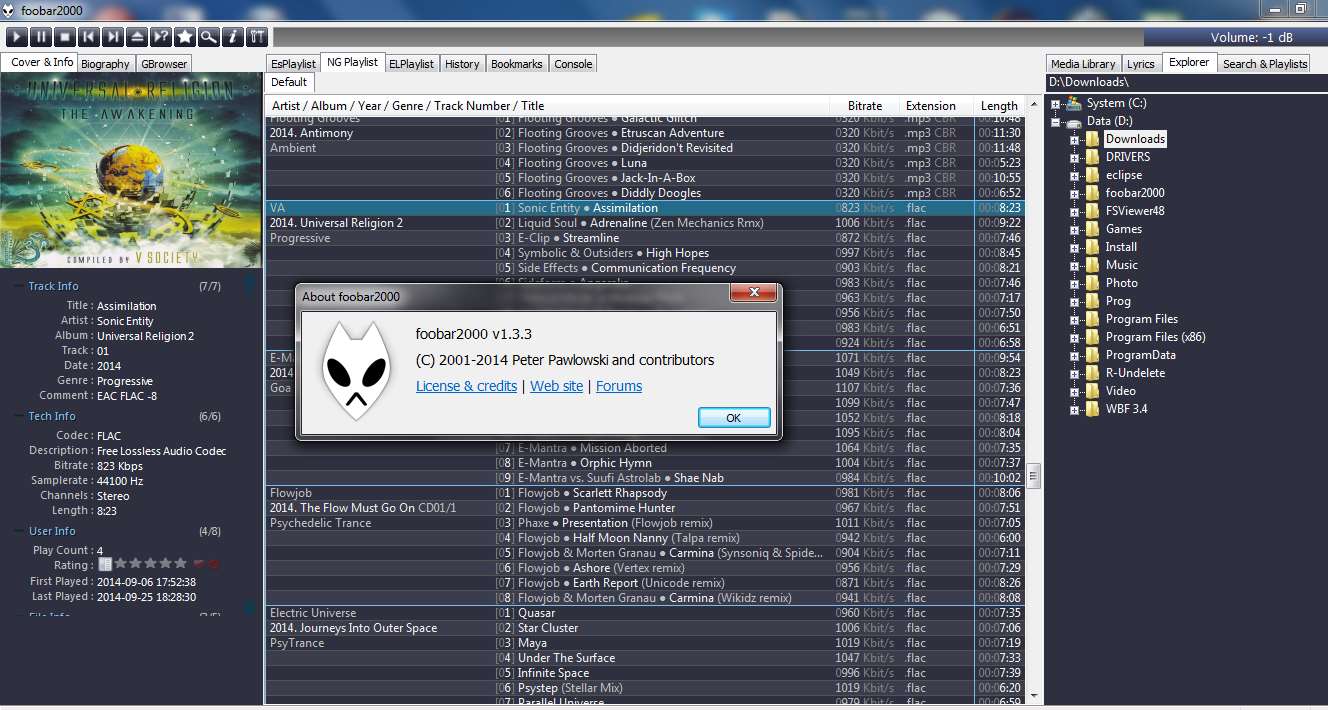
Task: Skip to the next track icon
Action: pos(113,37)
